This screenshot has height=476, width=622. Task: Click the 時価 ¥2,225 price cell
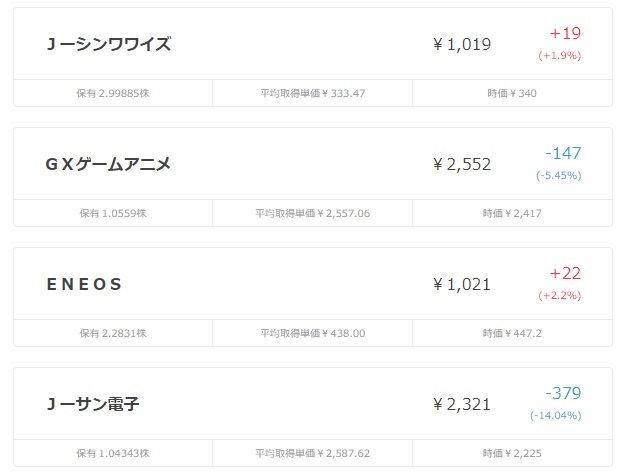coord(512,453)
